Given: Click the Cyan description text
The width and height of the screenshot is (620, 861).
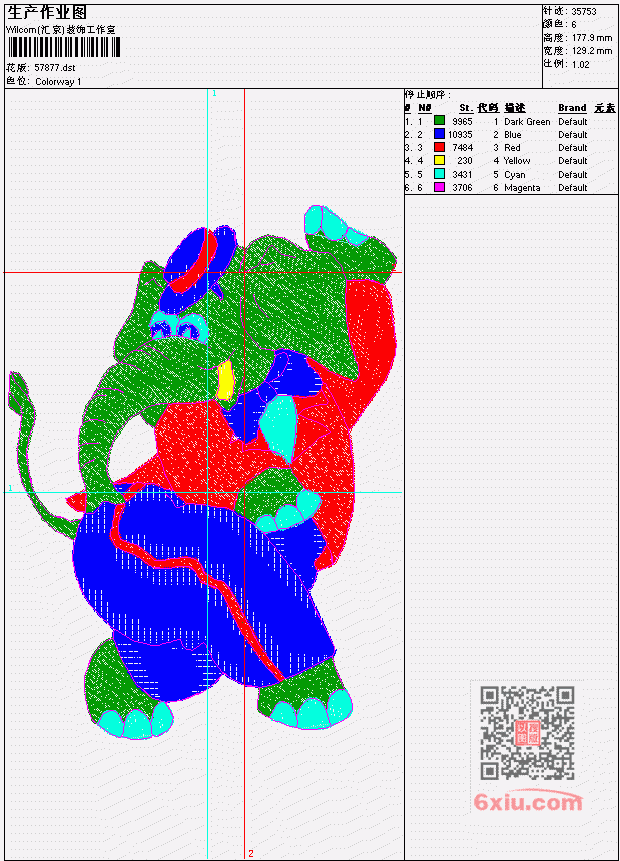Looking at the screenshot, I should point(515,175).
